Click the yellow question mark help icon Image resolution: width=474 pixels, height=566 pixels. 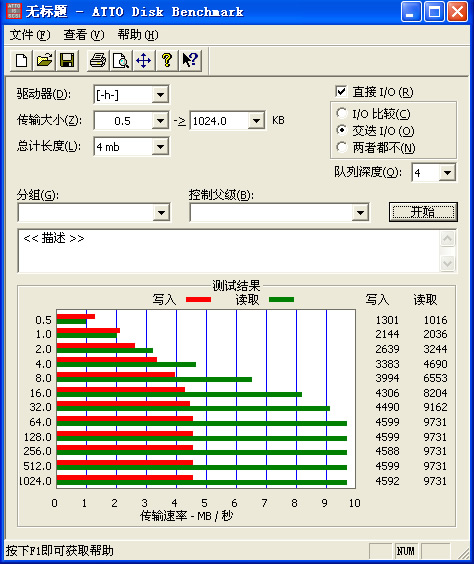point(167,60)
